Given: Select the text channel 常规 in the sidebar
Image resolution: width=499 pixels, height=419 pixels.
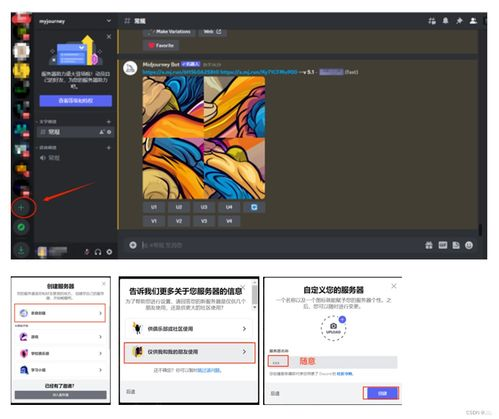Looking at the screenshot, I should [x=76, y=132].
